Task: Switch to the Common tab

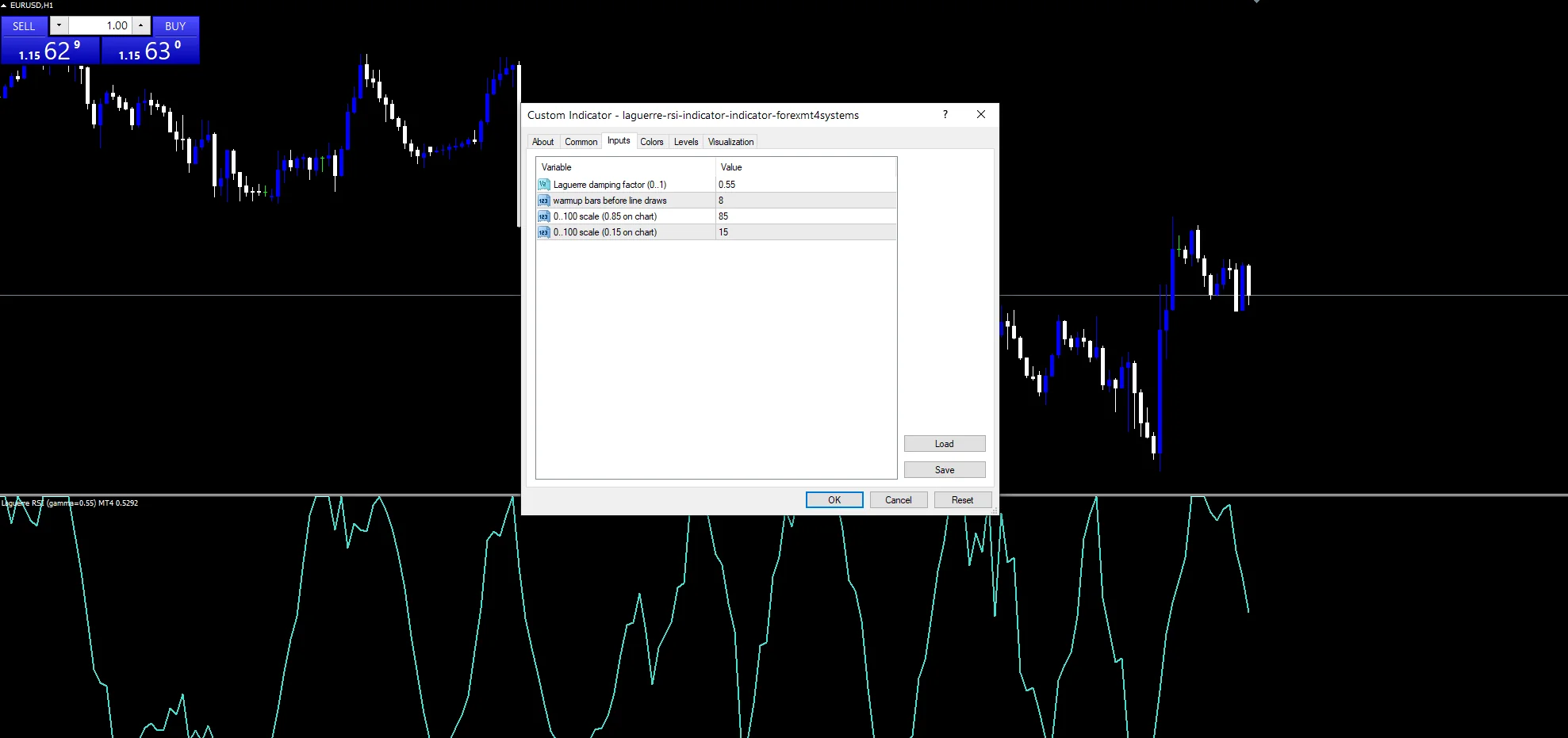Action: (x=581, y=142)
